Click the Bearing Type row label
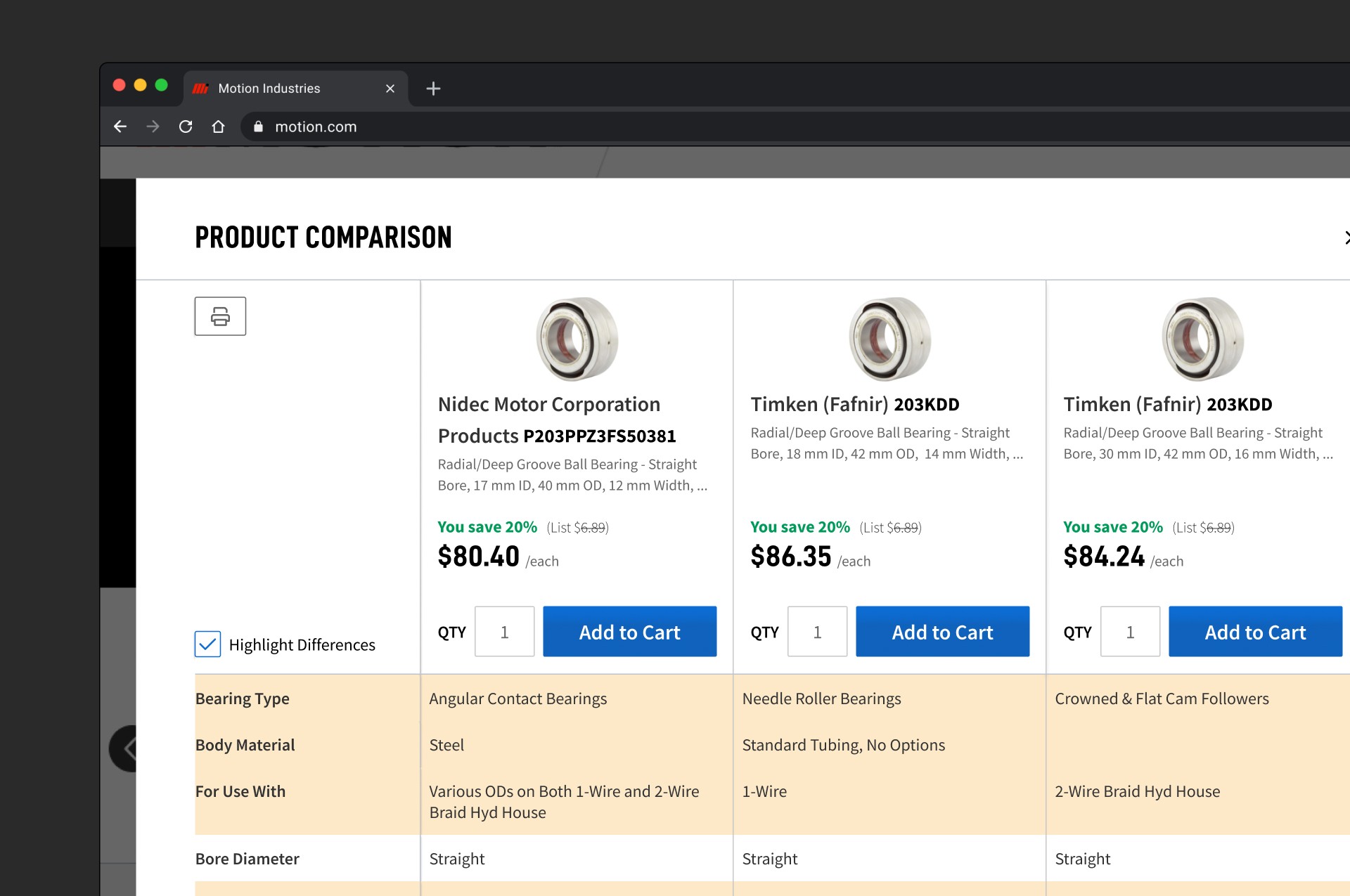The width and height of the screenshot is (1350, 896). click(243, 699)
